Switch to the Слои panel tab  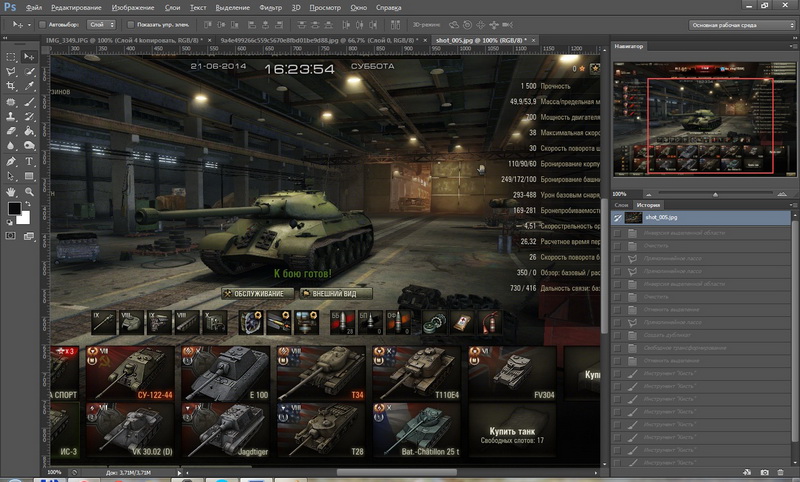click(x=621, y=204)
